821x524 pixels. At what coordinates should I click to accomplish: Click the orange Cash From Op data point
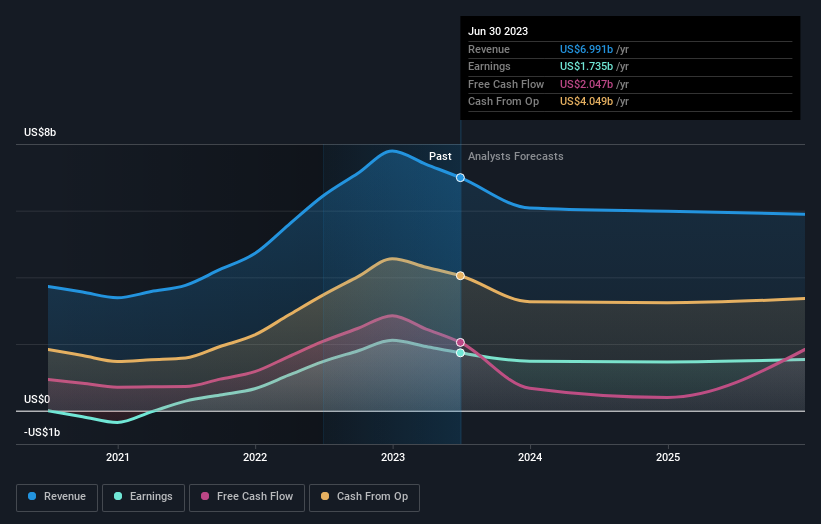460,276
